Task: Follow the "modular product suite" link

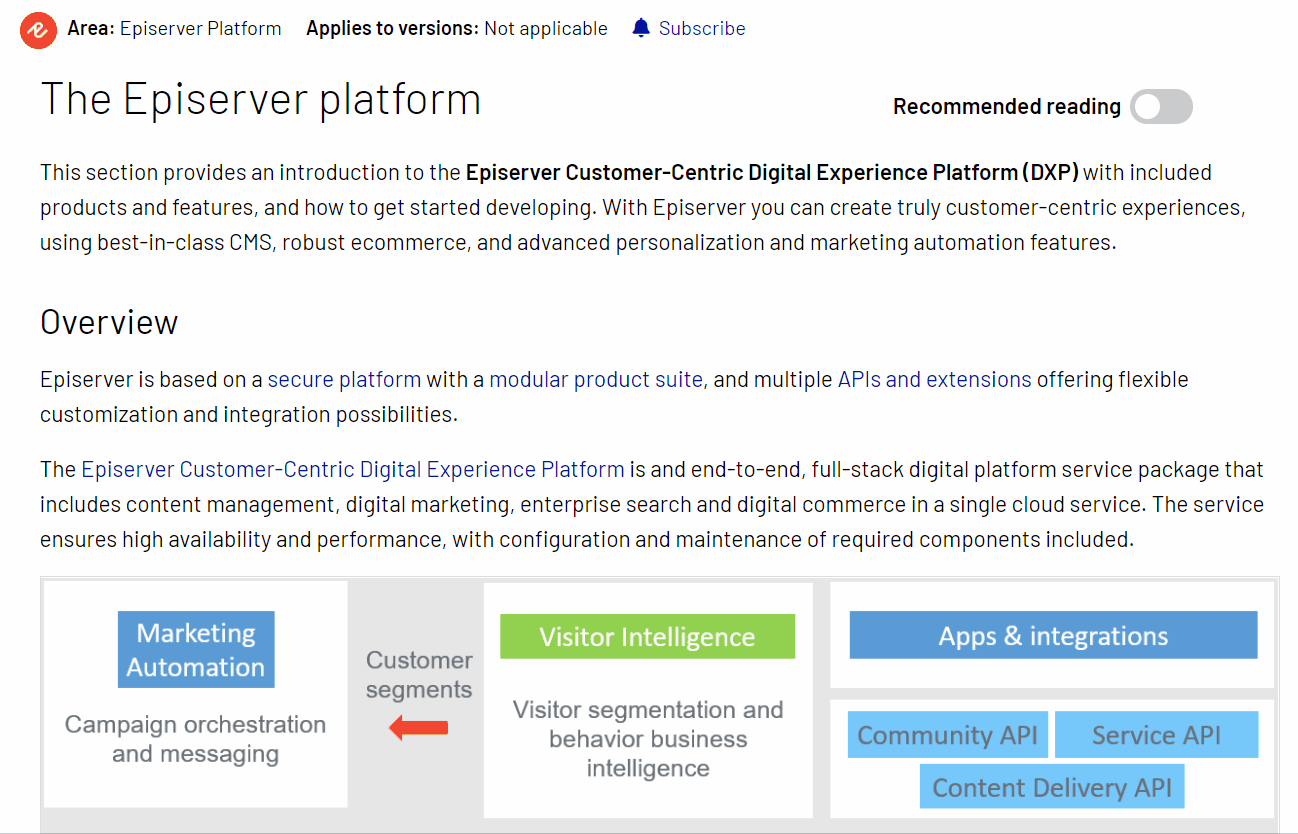Action: (595, 380)
